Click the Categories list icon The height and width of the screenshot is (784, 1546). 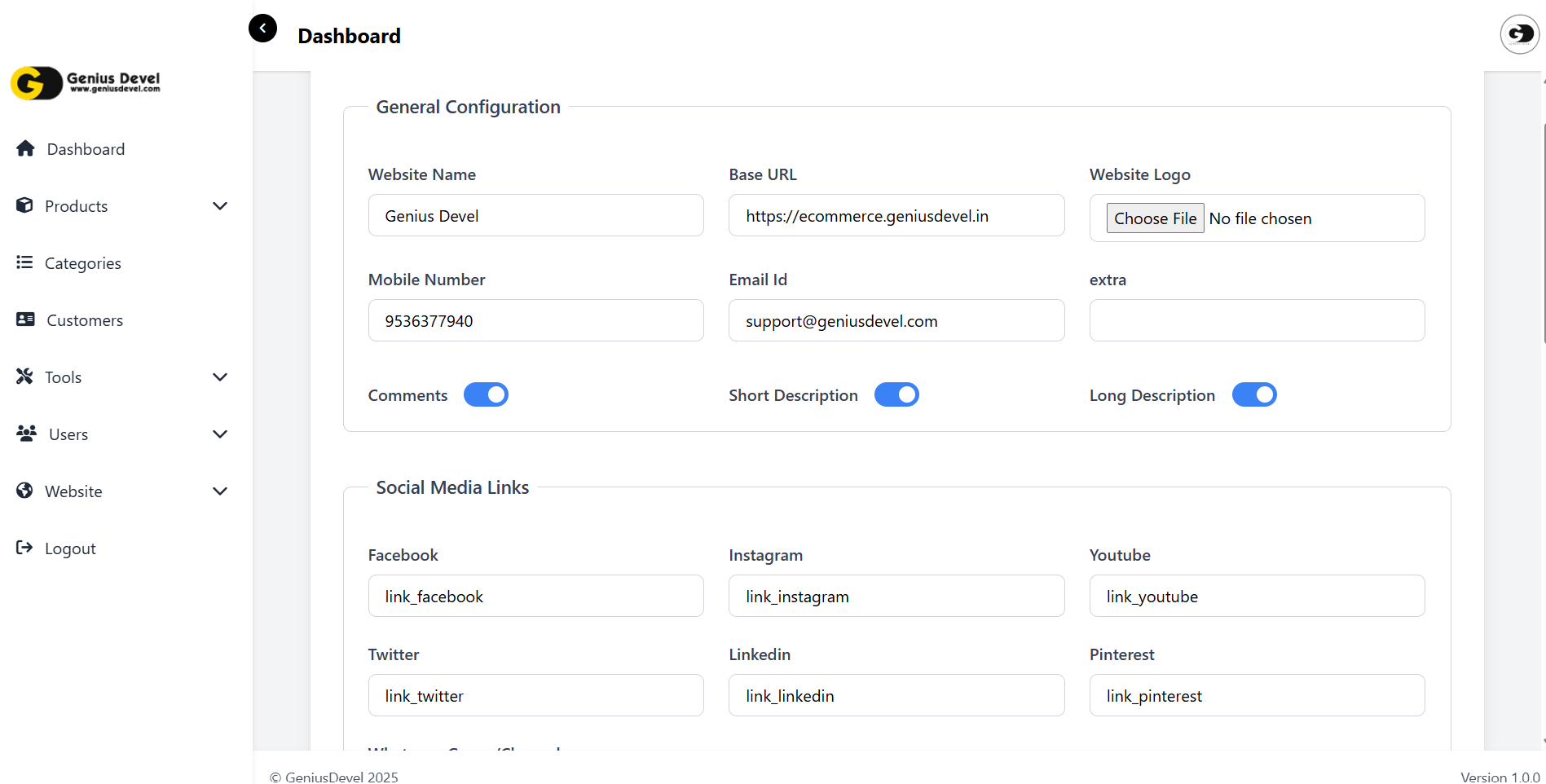point(24,262)
